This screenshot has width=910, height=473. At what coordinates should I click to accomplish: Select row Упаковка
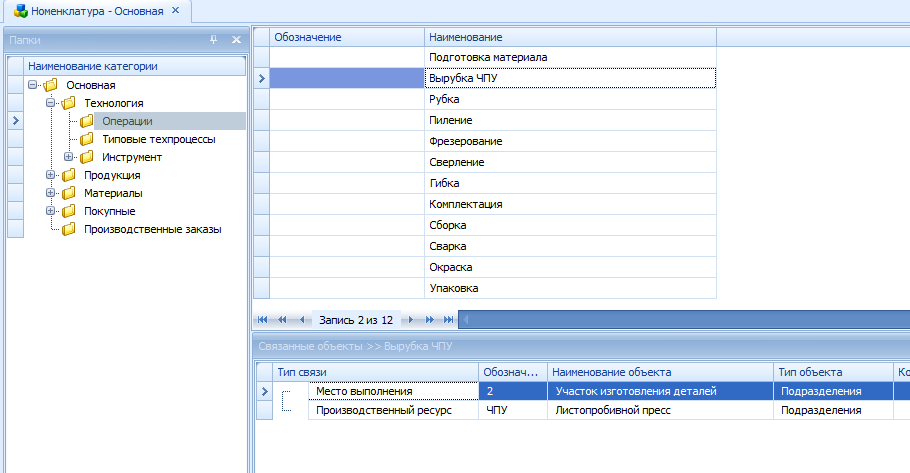click(493, 288)
